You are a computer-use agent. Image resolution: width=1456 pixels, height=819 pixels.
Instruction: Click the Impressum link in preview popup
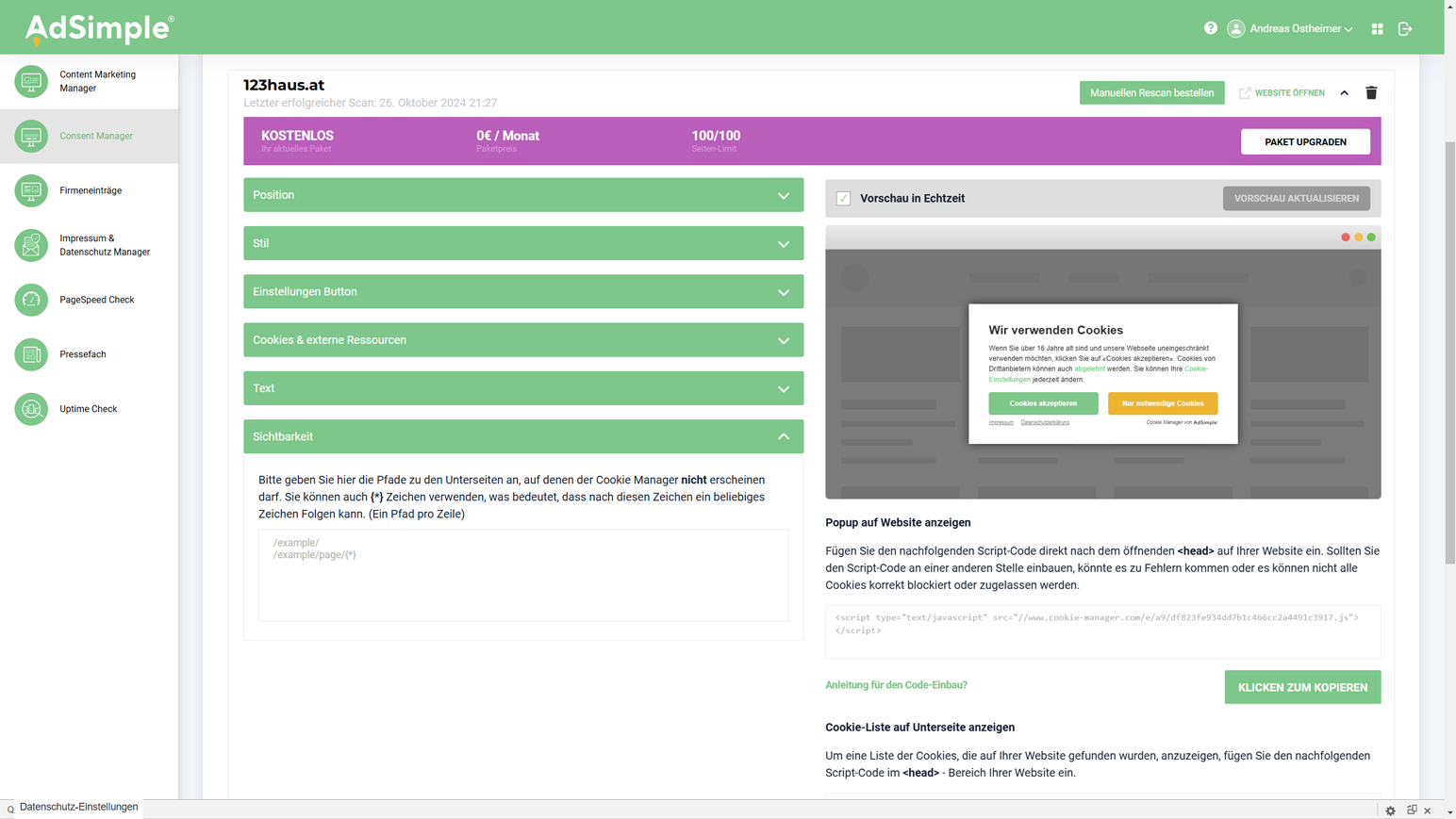click(1001, 422)
